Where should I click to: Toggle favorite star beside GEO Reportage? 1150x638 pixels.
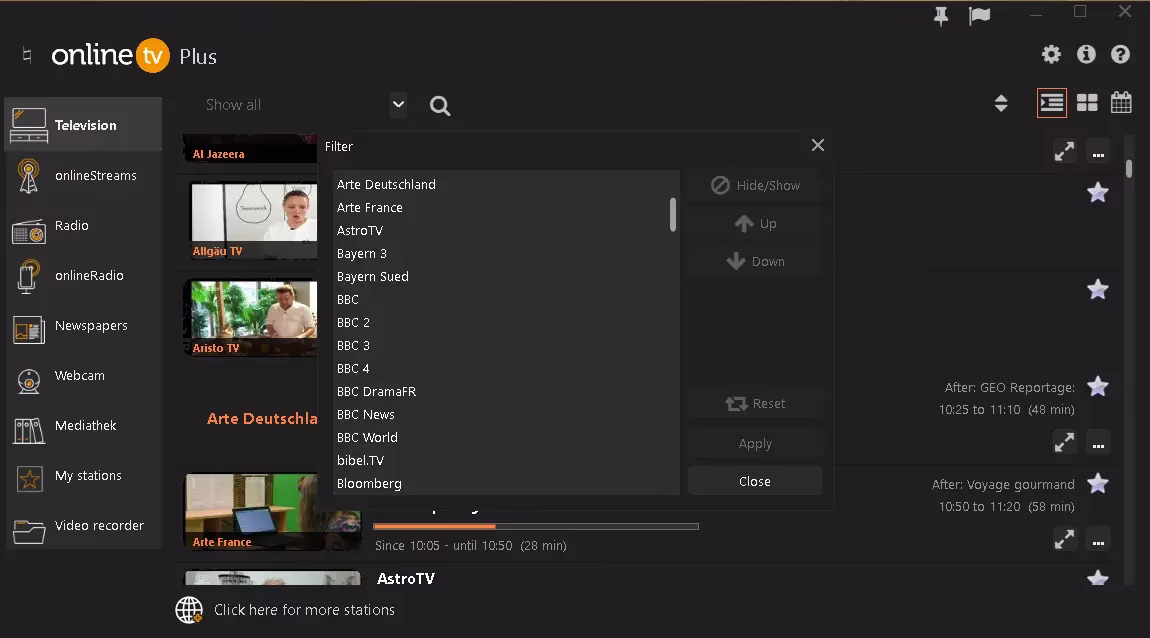coord(1098,386)
